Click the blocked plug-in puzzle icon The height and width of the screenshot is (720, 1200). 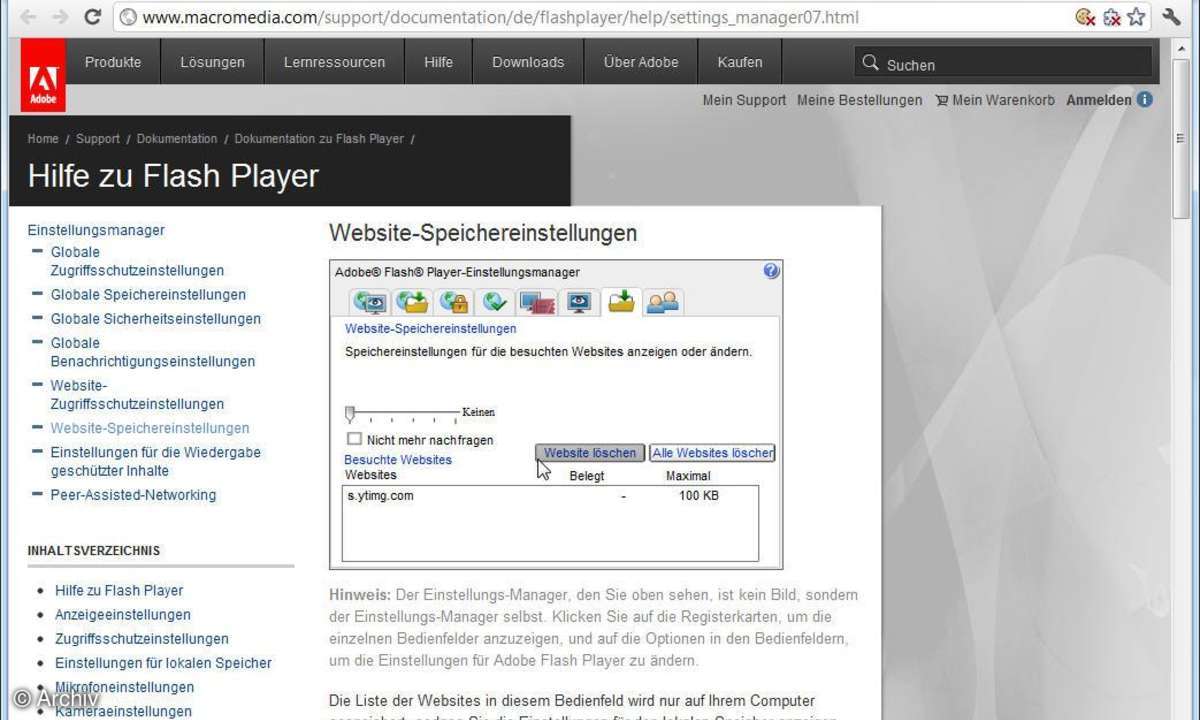[x=1111, y=17]
